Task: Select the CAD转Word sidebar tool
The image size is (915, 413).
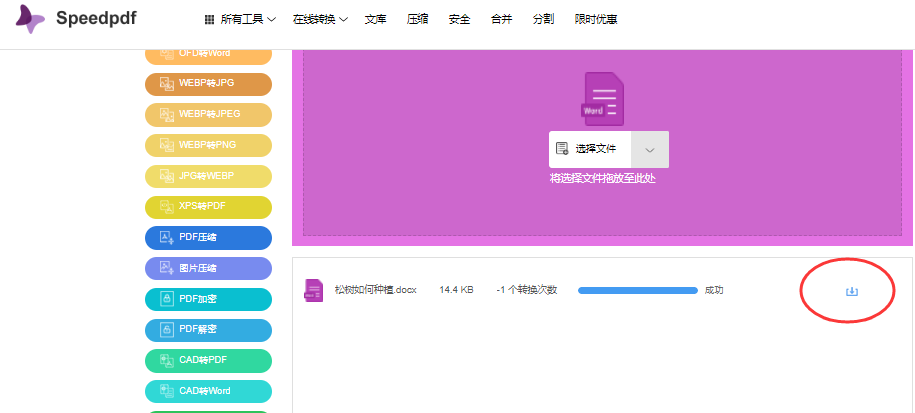Action: 208,391
